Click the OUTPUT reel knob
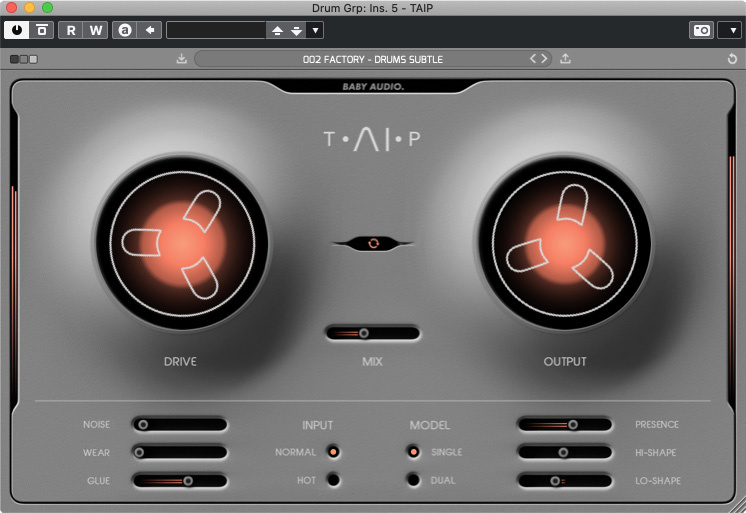 pyautogui.click(x=565, y=243)
